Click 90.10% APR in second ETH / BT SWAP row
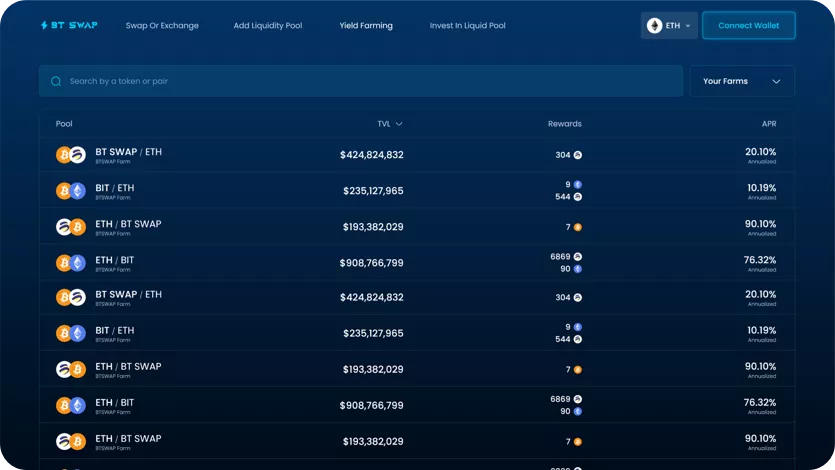Viewport: 835px width, 470px height. tap(760, 367)
